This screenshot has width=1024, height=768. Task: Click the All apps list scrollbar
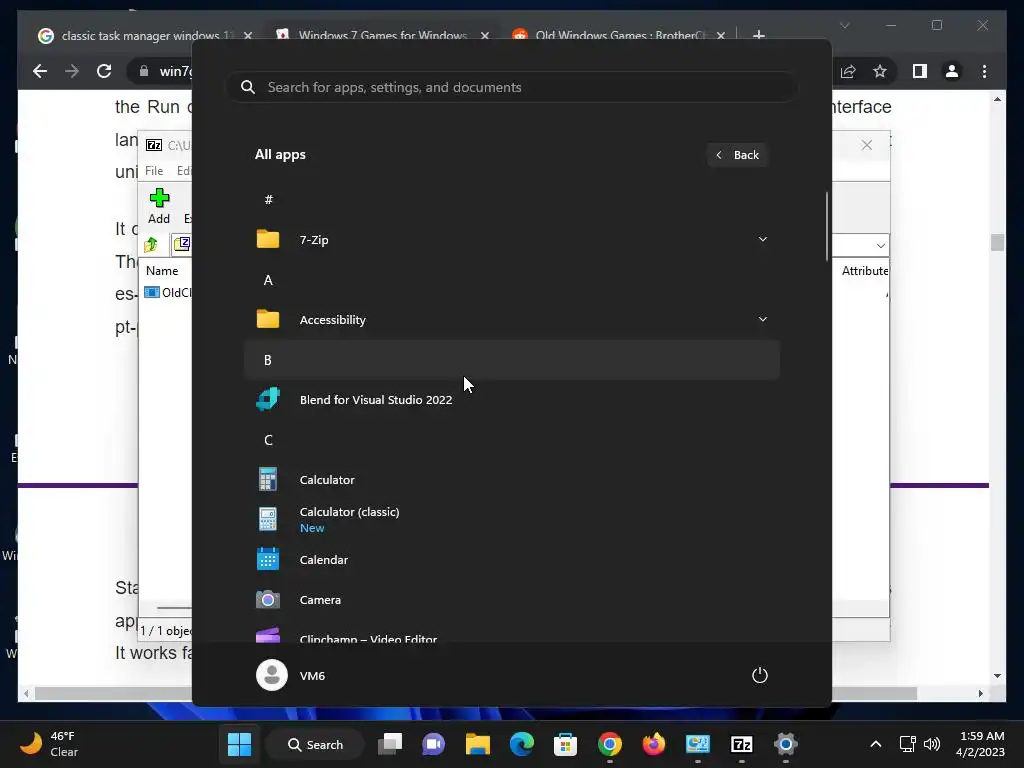tap(827, 226)
